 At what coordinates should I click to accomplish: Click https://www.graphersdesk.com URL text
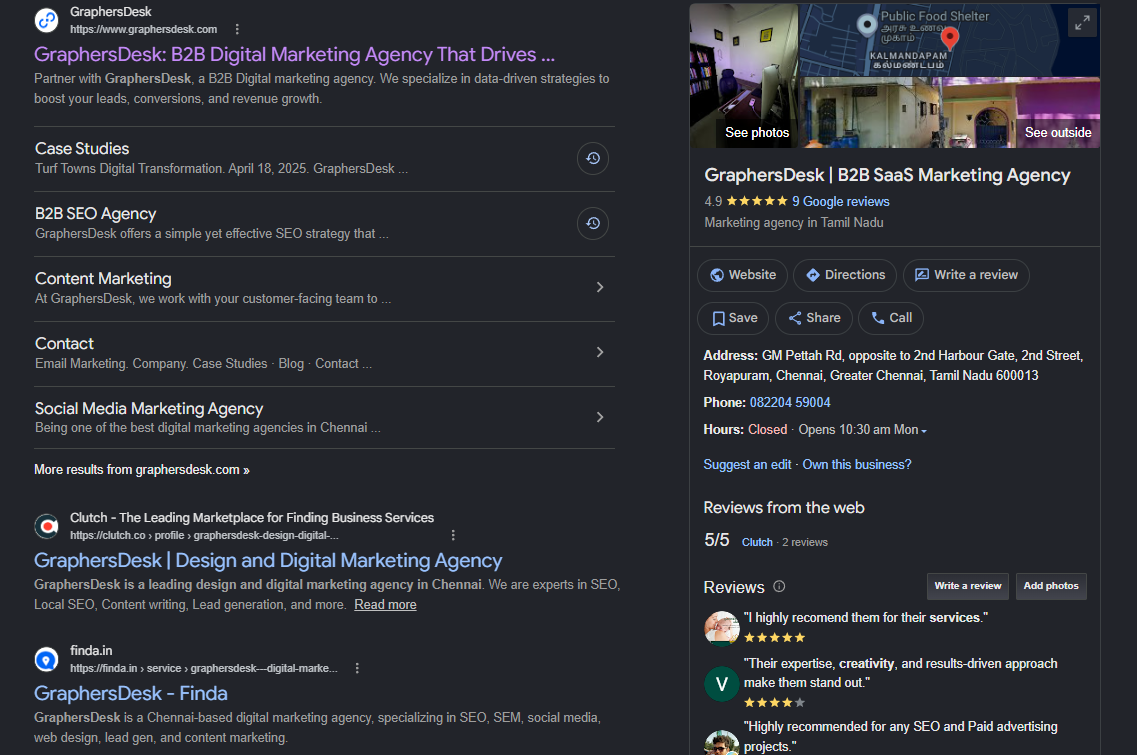coord(144,30)
